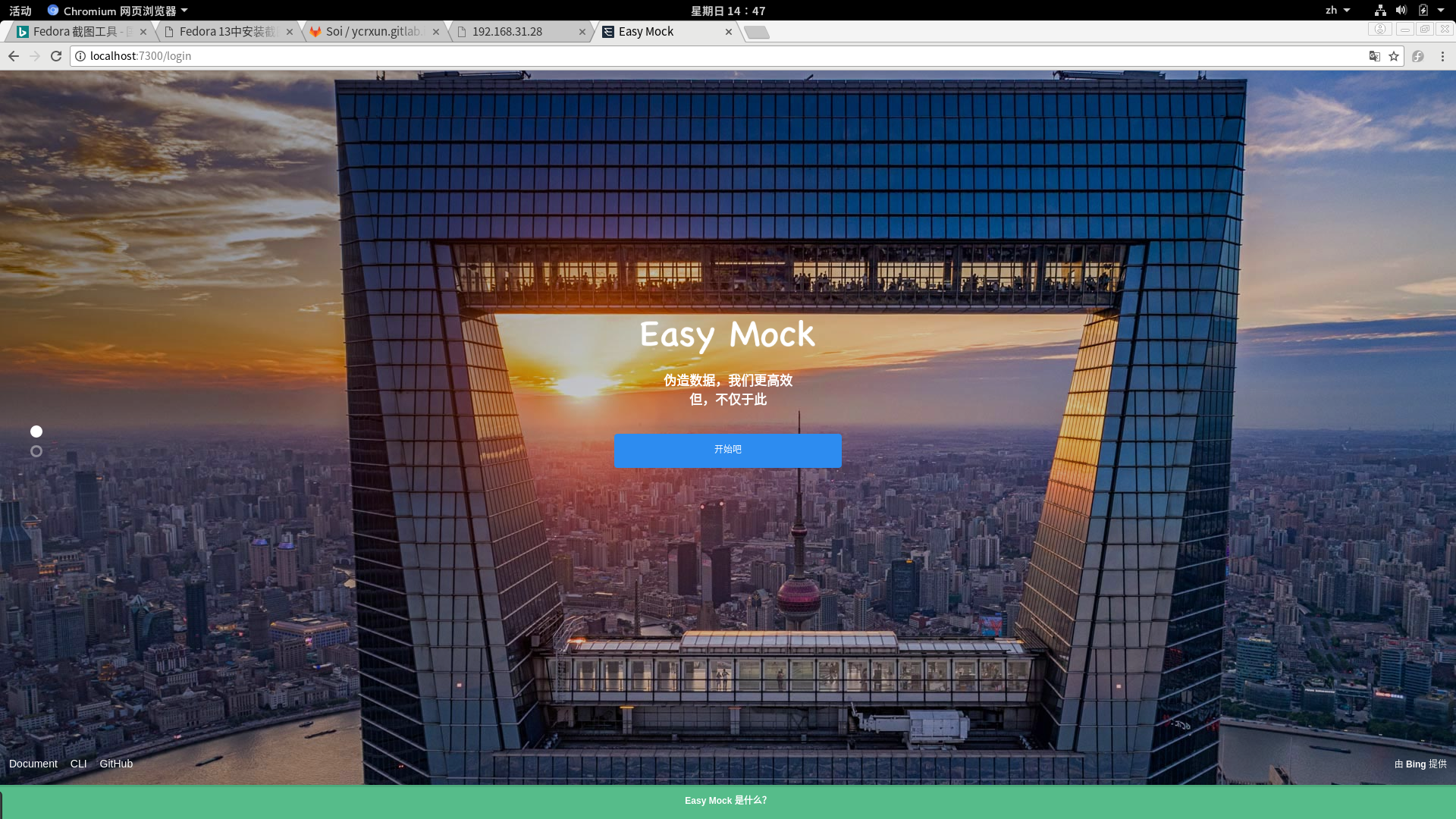Close the 192.168.31.28 tab
The height and width of the screenshot is (819, 1456).
point(582,32)
